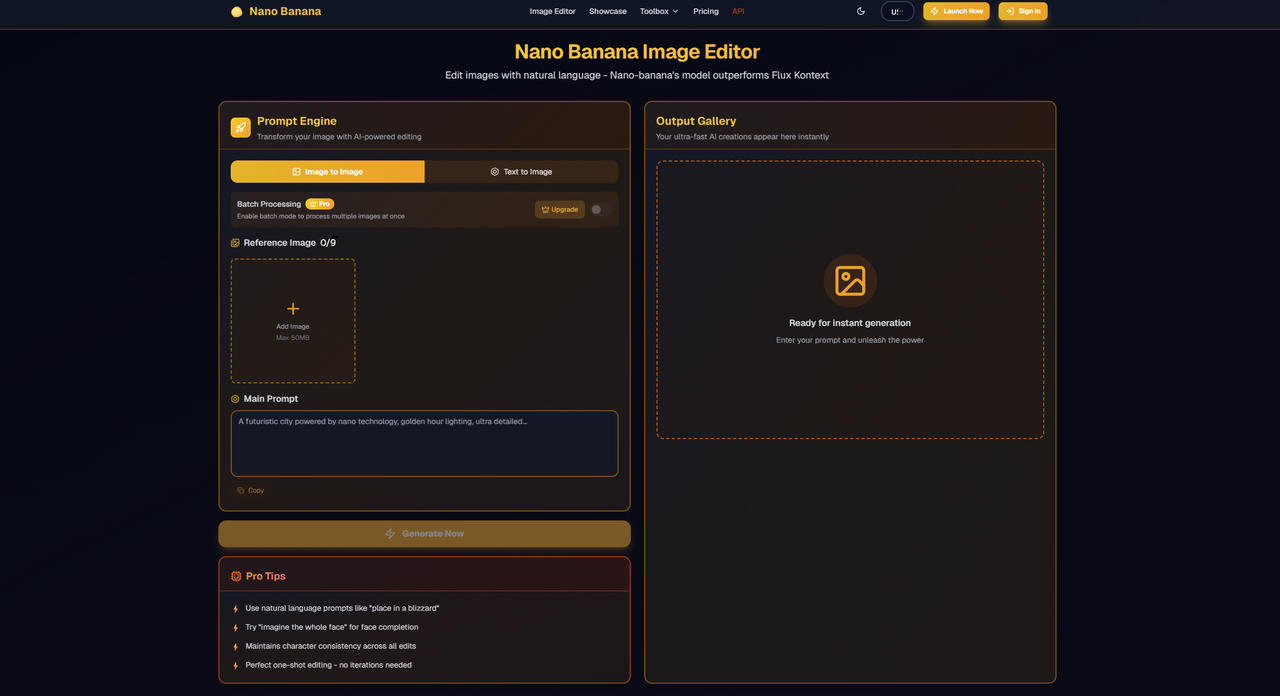Click the plus Add Image icon
The width and height of the screenshot is (1280, 696).
(293, 309)
